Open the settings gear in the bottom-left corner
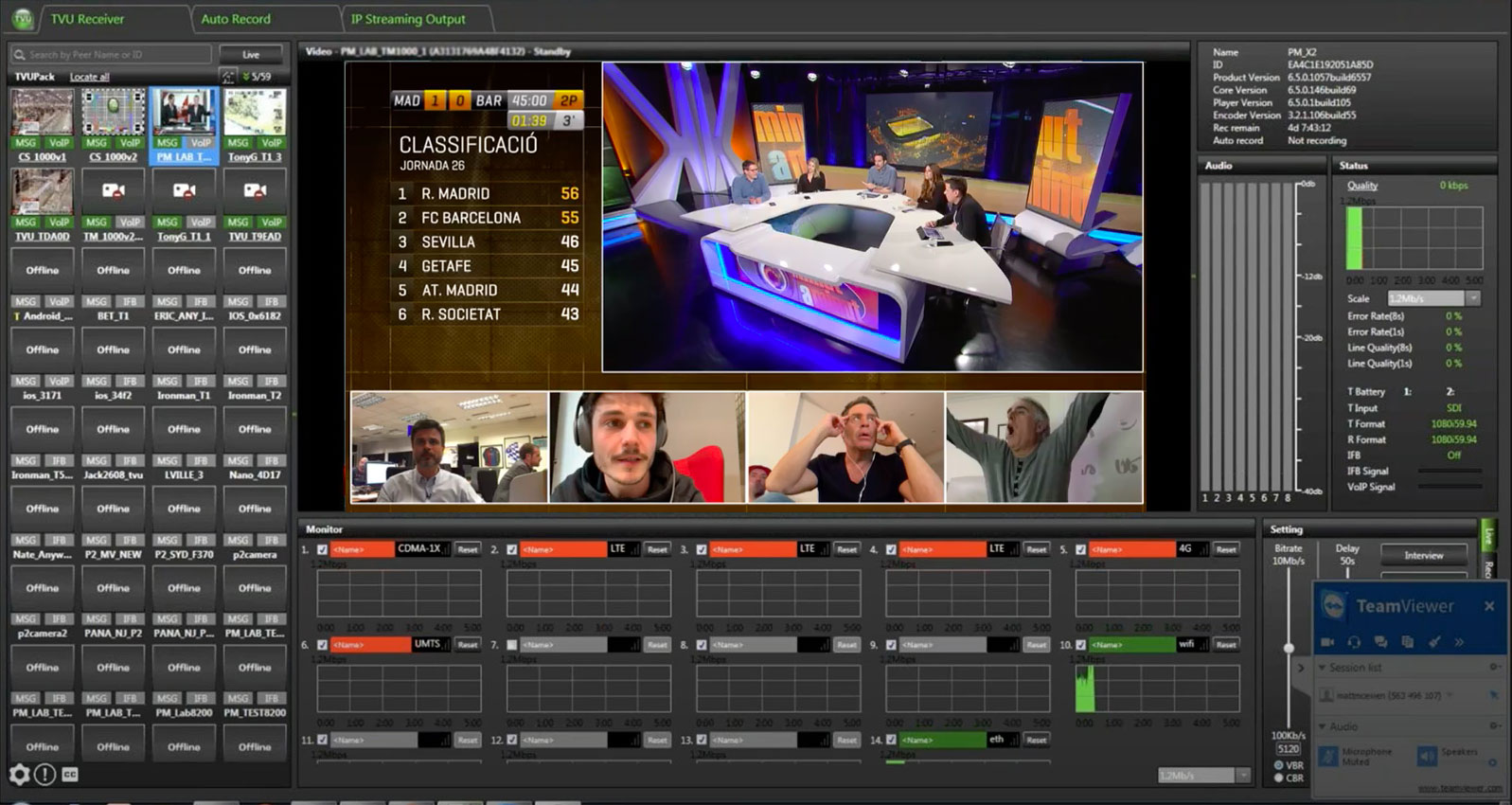The height and width of the screenshot is (805, 1512). coord(19,774)
